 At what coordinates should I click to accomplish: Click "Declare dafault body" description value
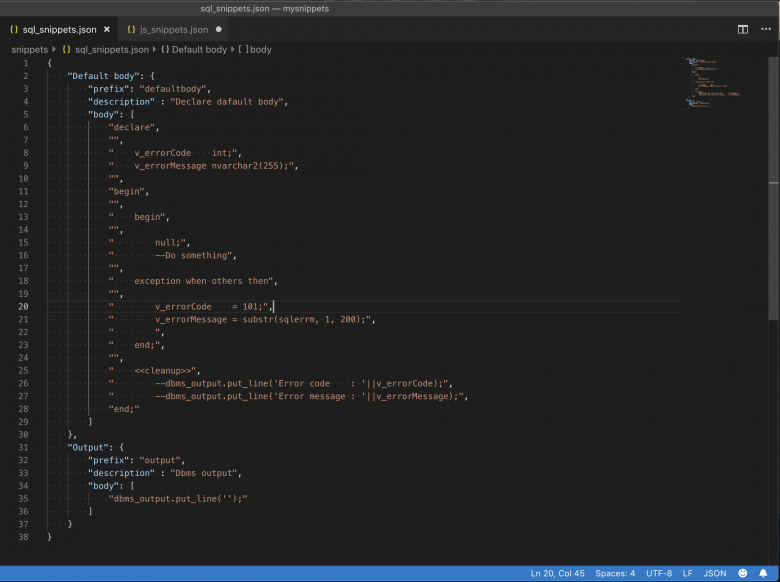227,102
